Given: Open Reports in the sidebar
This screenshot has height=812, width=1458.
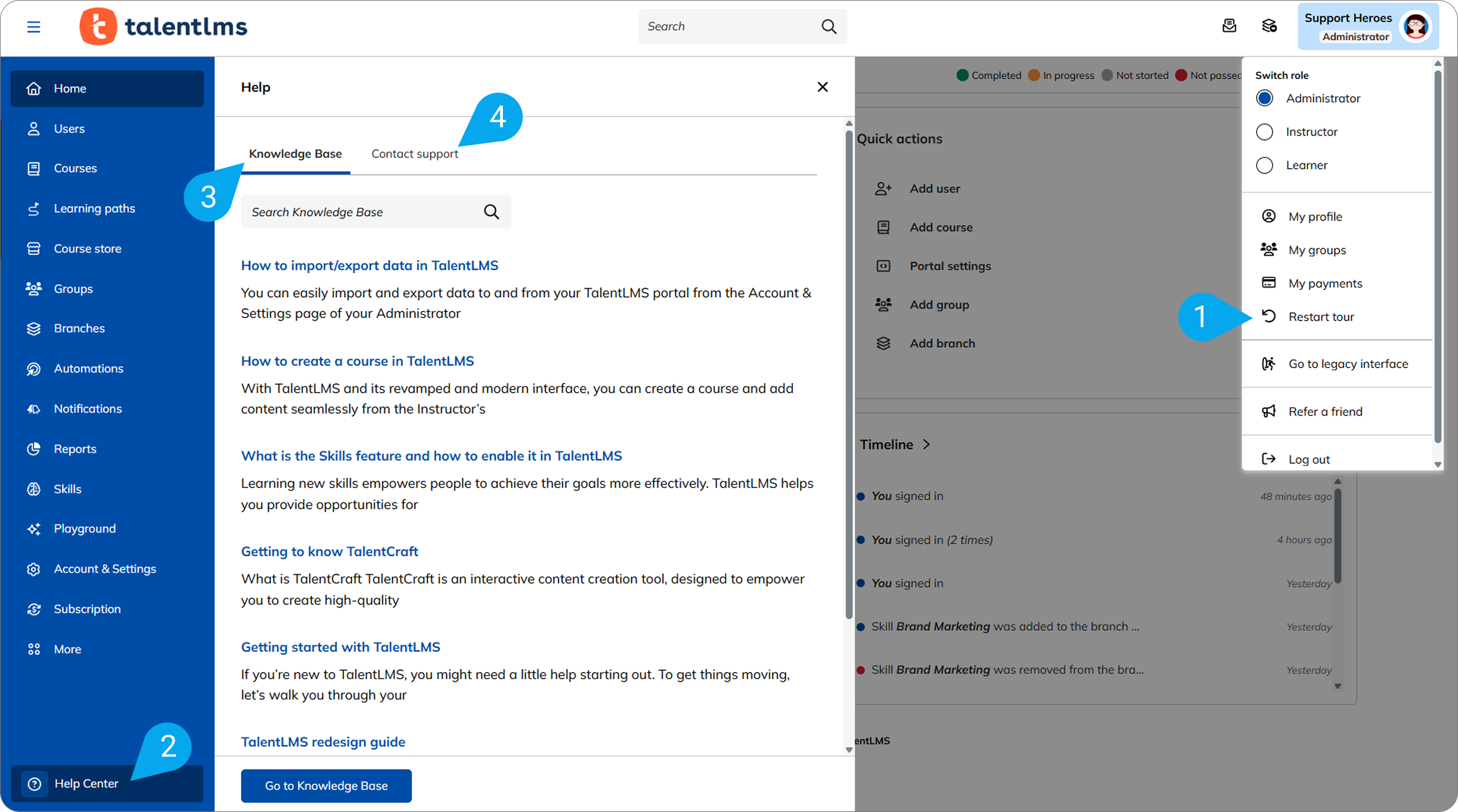Looking at the screenshot, I should point(107,449).
